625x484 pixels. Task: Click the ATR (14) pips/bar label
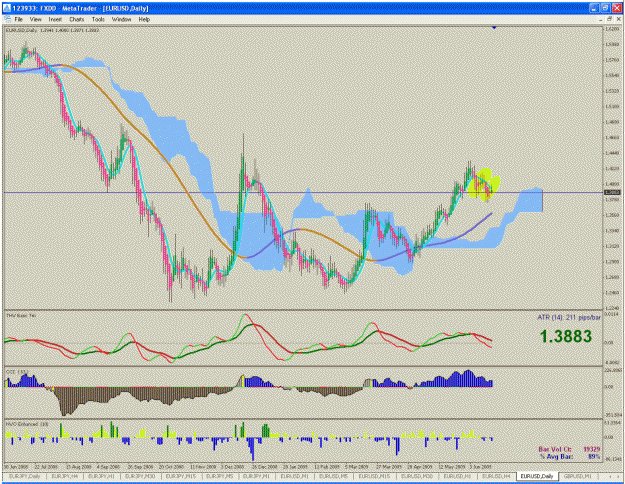click(569, 317)
